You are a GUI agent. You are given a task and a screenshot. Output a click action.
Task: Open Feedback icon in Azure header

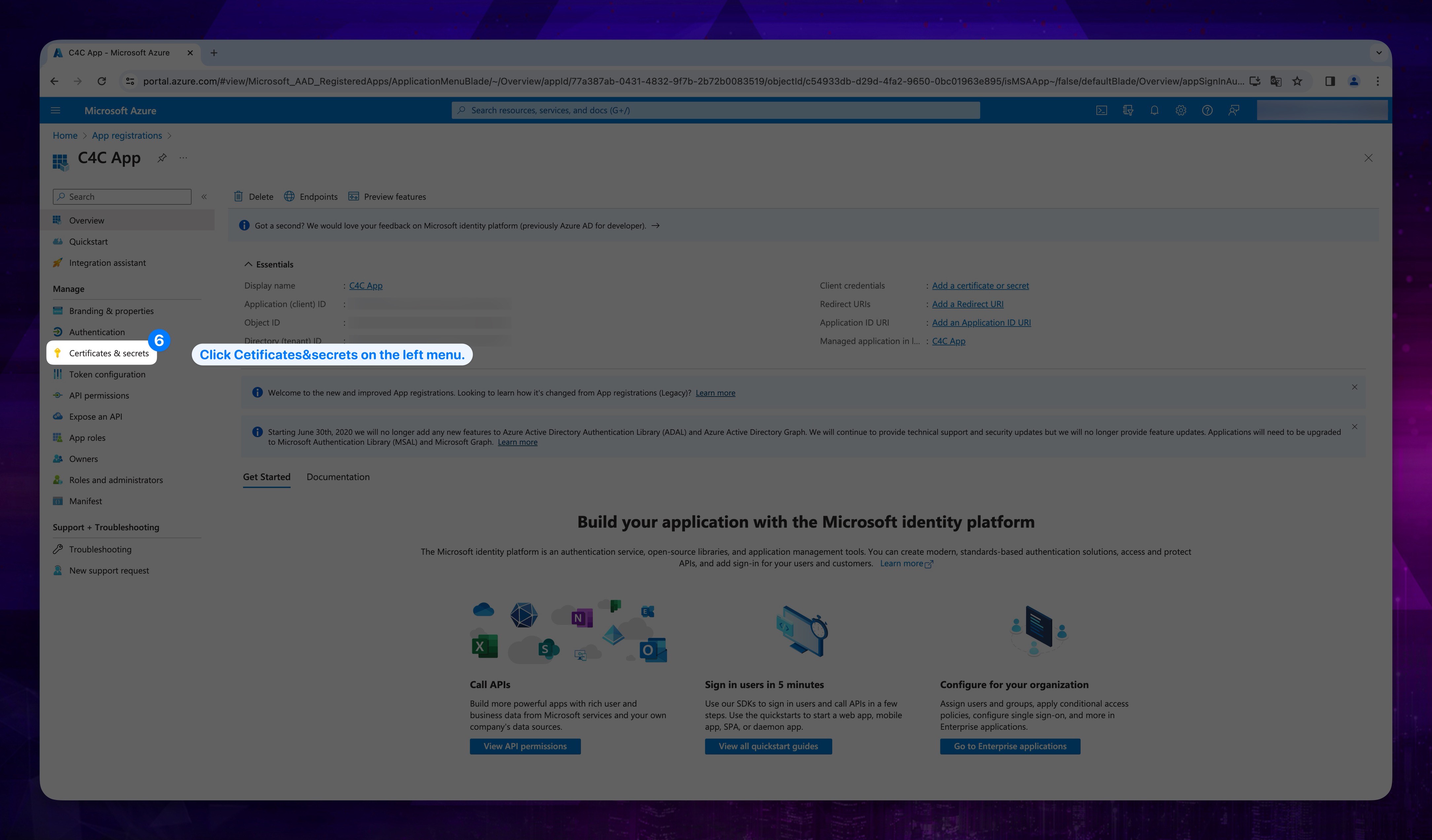[1234, 110]
